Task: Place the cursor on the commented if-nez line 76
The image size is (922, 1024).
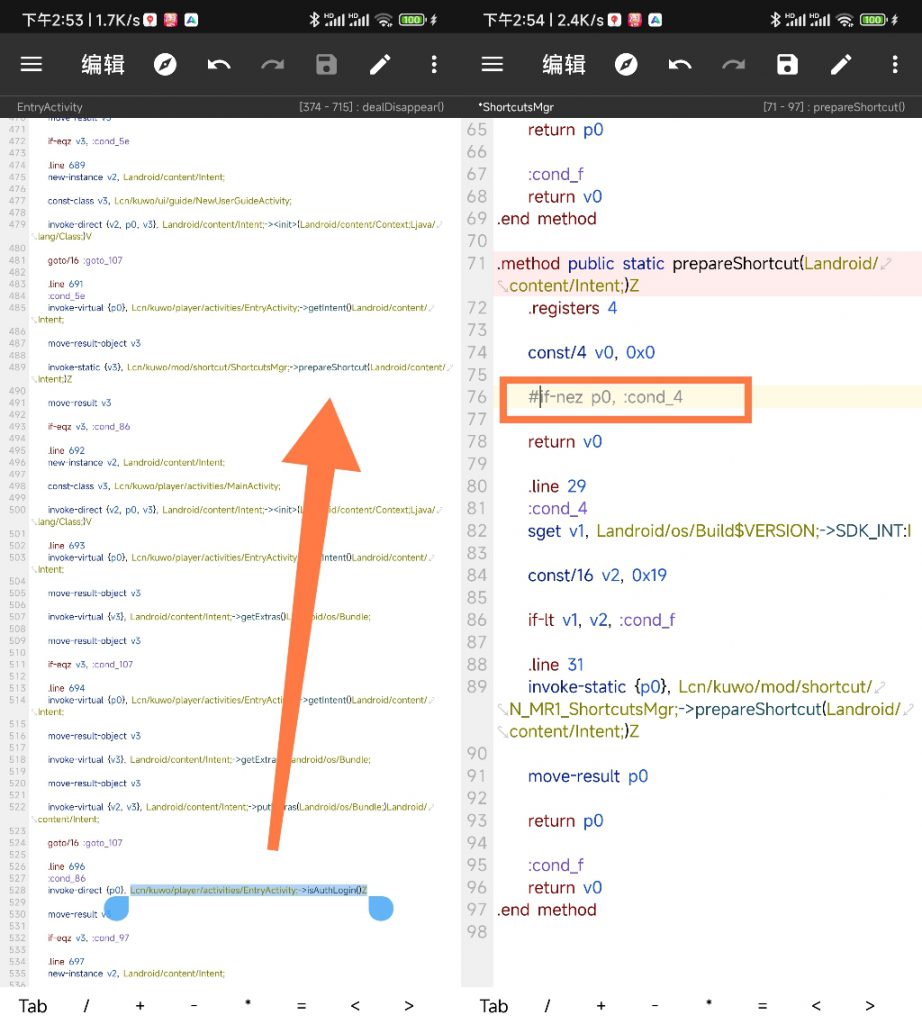Action: pos(620,398)
